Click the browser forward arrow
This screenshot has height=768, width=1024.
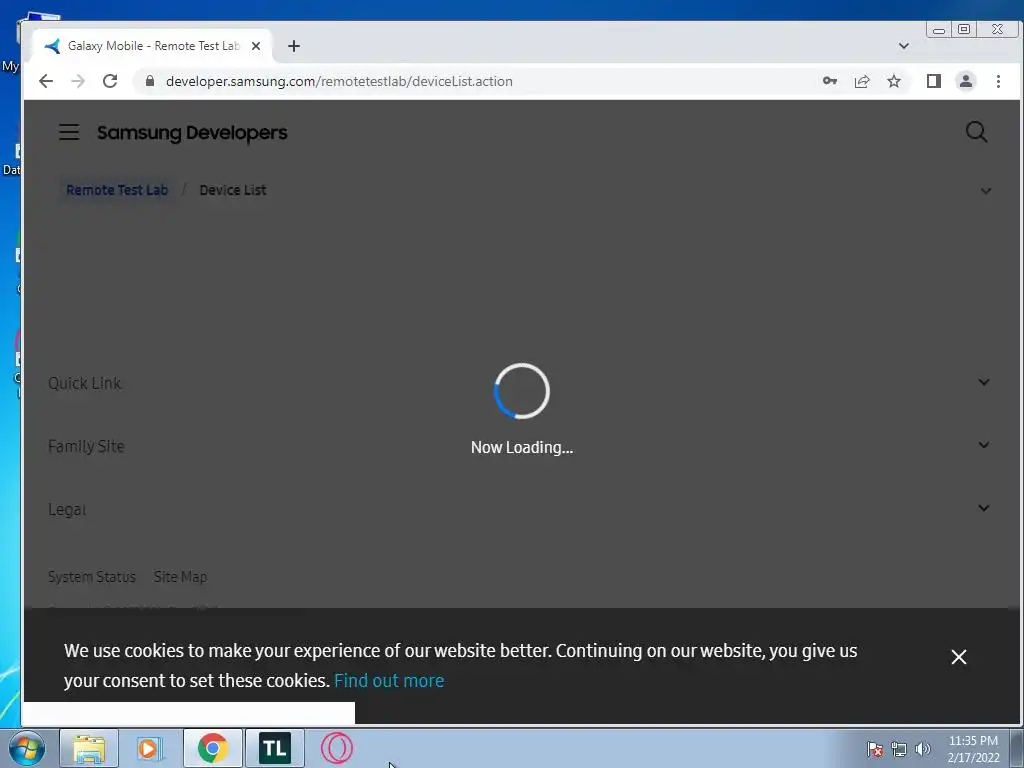click(78, 81)
